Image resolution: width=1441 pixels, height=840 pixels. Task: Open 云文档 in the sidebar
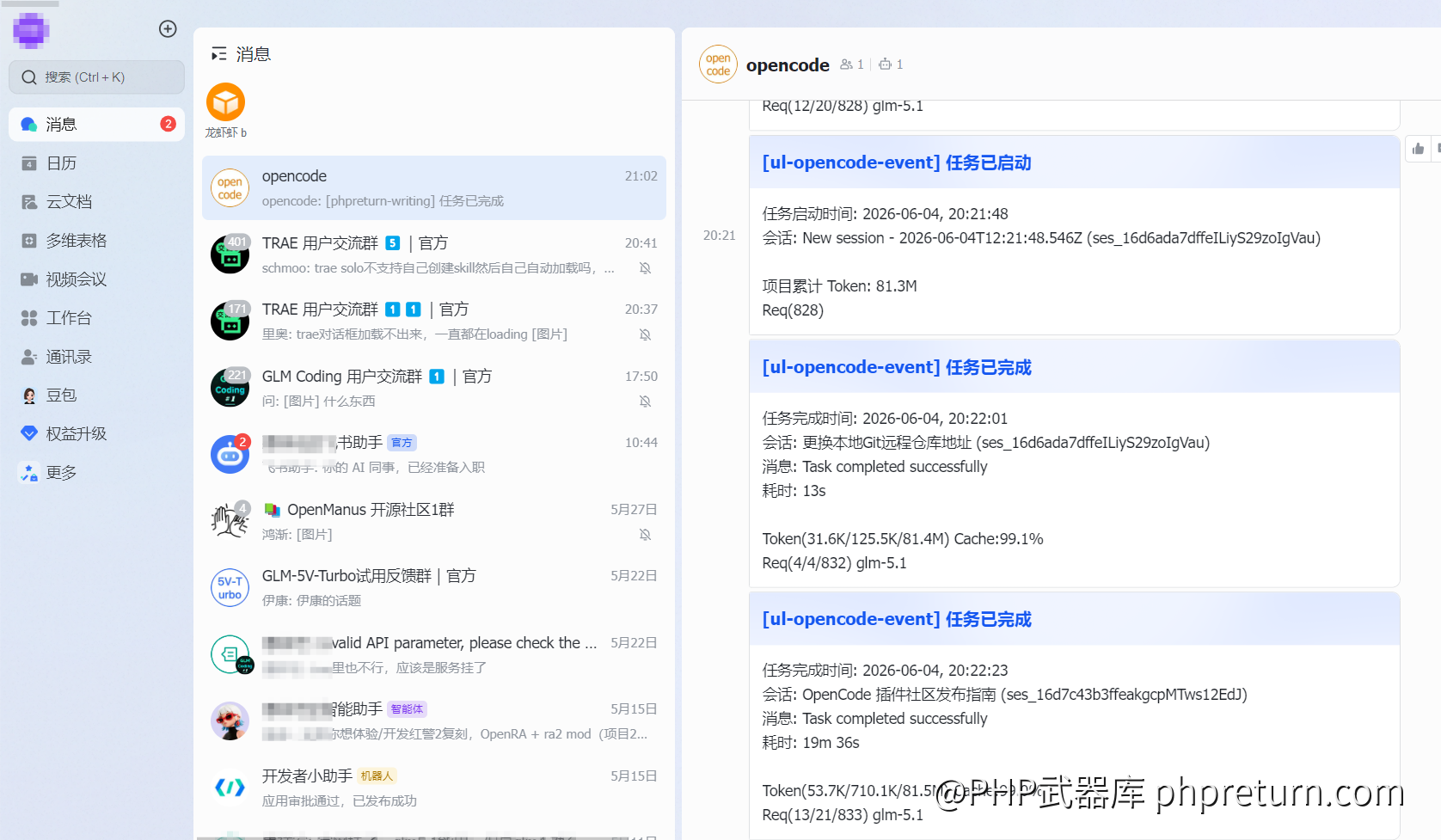pyautogui.click(x=96, y=202)
